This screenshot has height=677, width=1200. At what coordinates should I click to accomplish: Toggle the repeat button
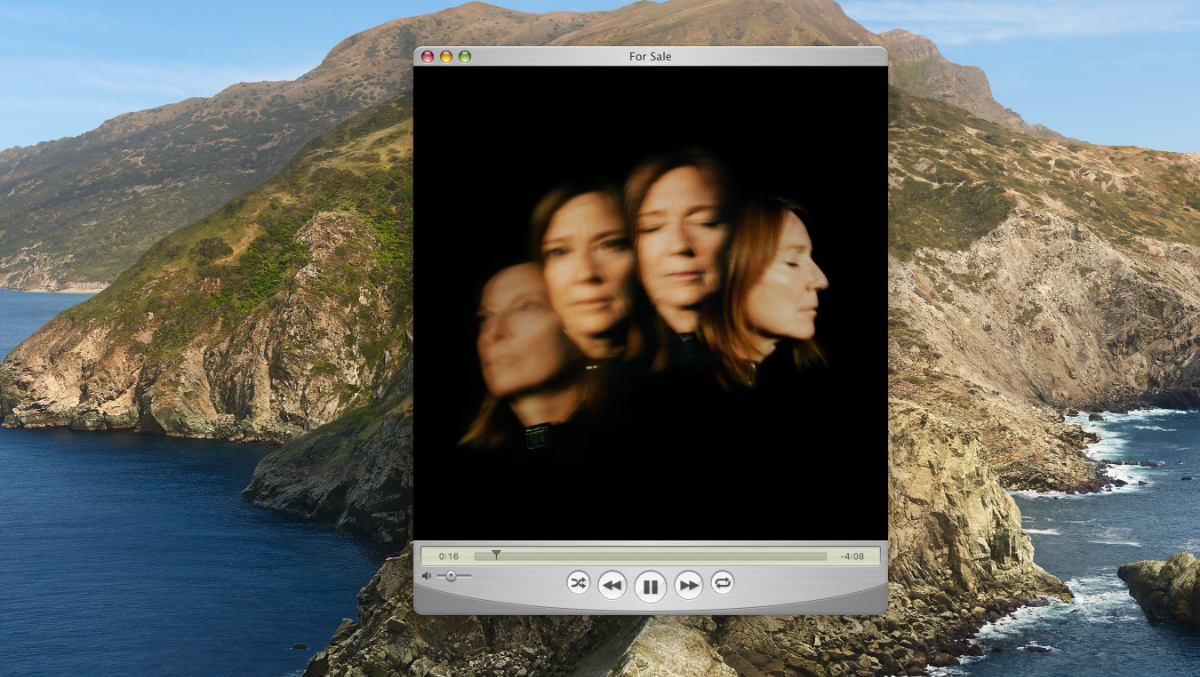(x=722, y=582)
